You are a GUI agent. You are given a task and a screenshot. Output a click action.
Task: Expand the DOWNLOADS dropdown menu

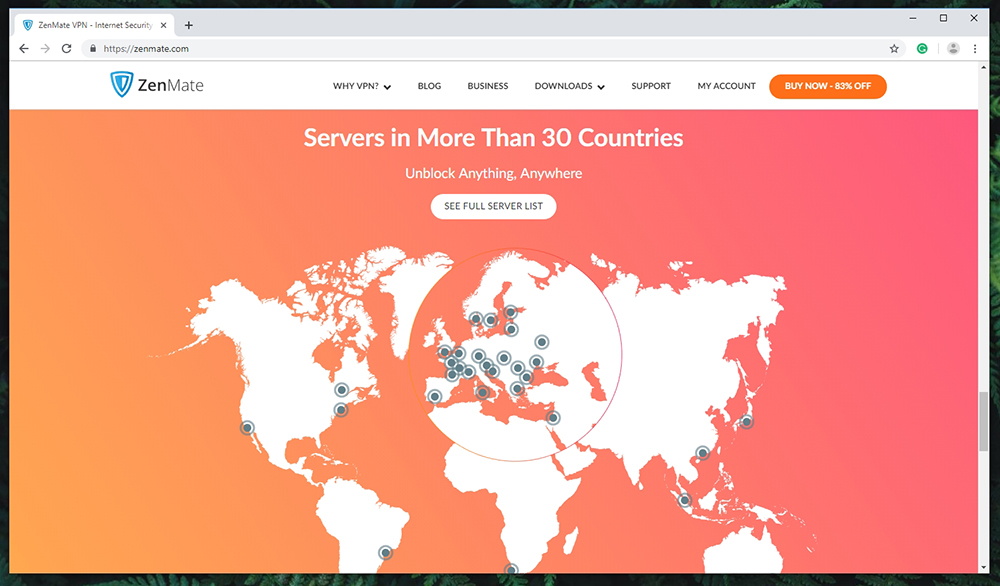pos(570,86)
